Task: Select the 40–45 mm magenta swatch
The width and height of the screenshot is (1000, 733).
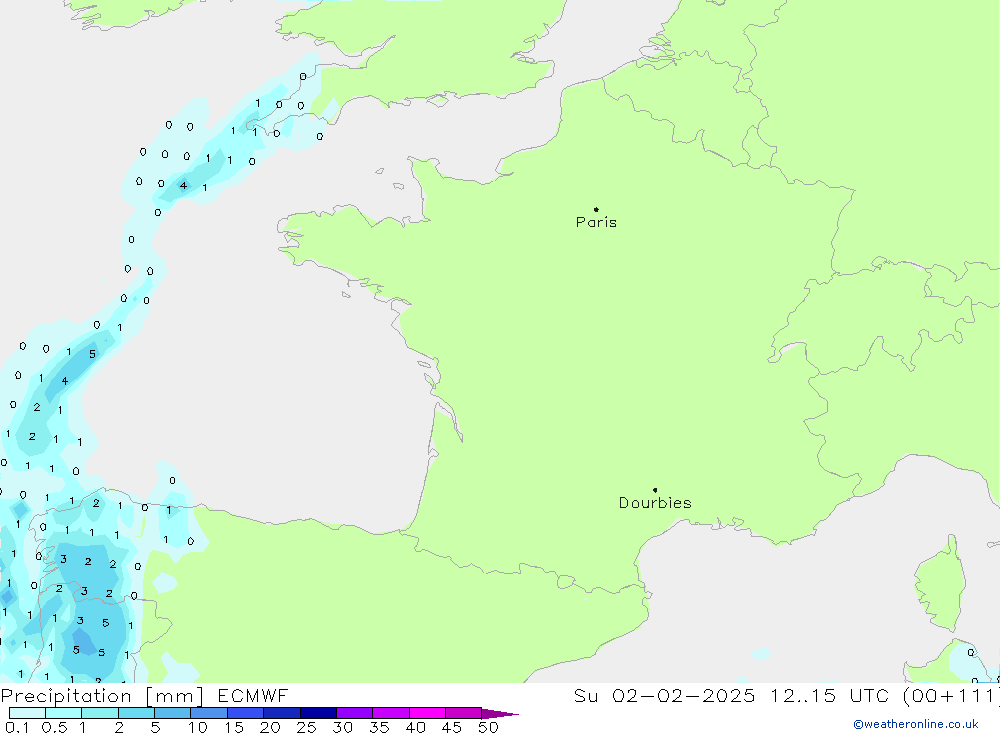Action: tap(427, 714)
